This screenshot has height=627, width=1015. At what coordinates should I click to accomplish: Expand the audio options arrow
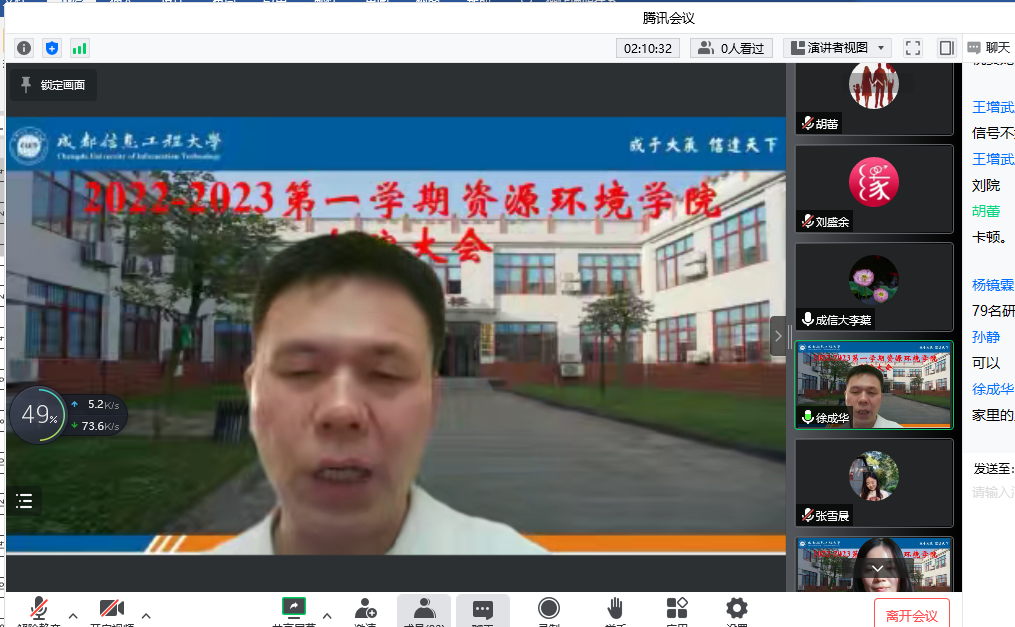(73, 615)
